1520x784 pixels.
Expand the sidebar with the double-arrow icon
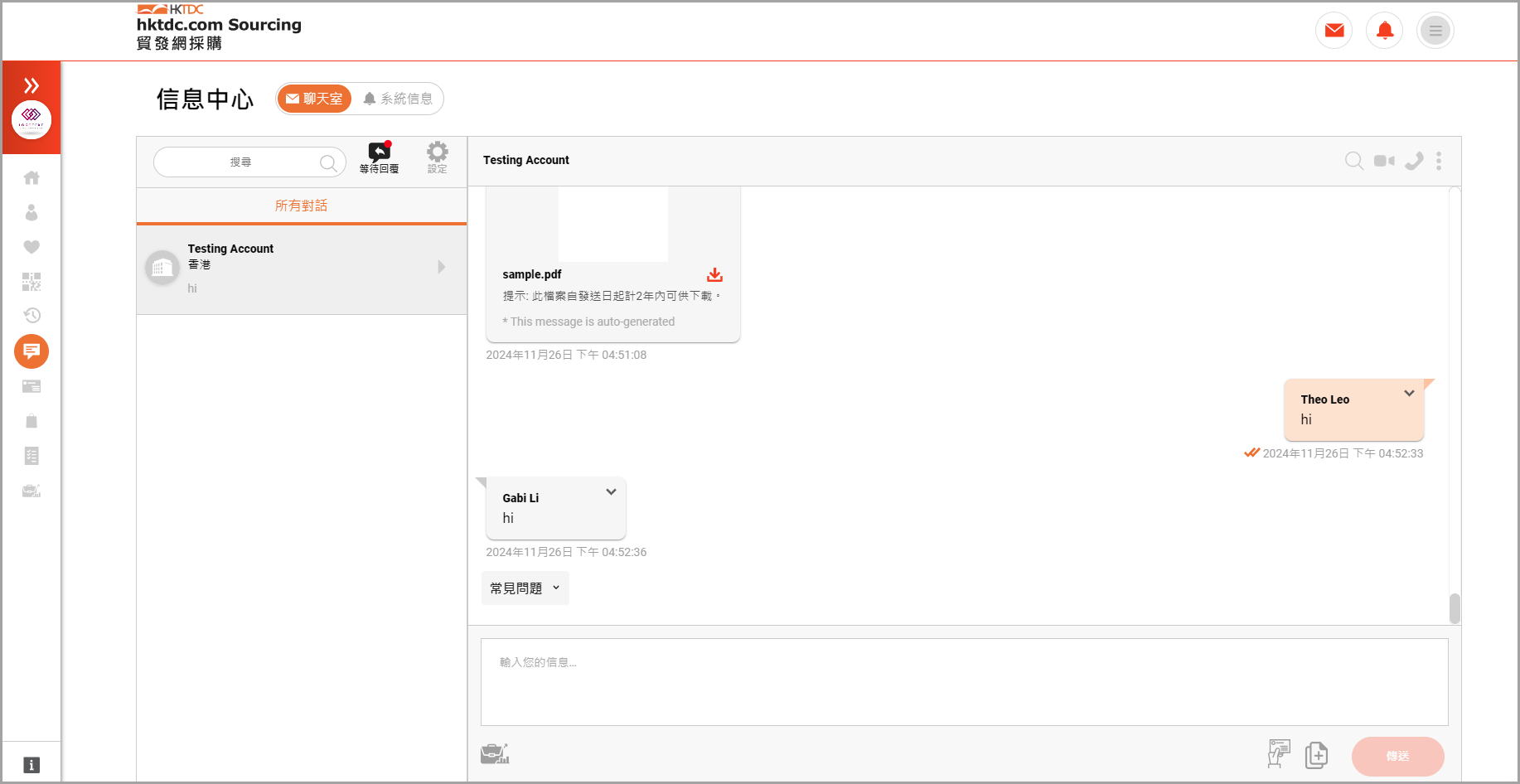[31, 85]
